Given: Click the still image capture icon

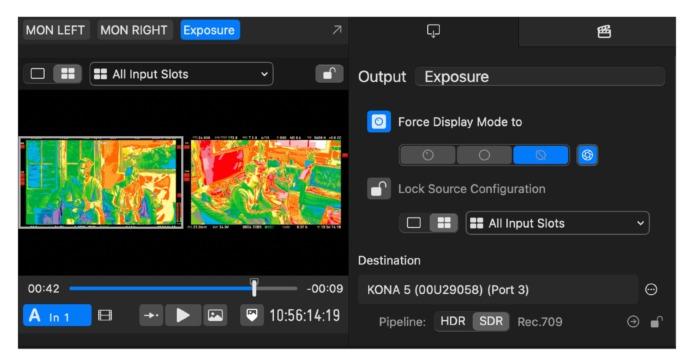Looking at the screenshot, I should [215, 316].
